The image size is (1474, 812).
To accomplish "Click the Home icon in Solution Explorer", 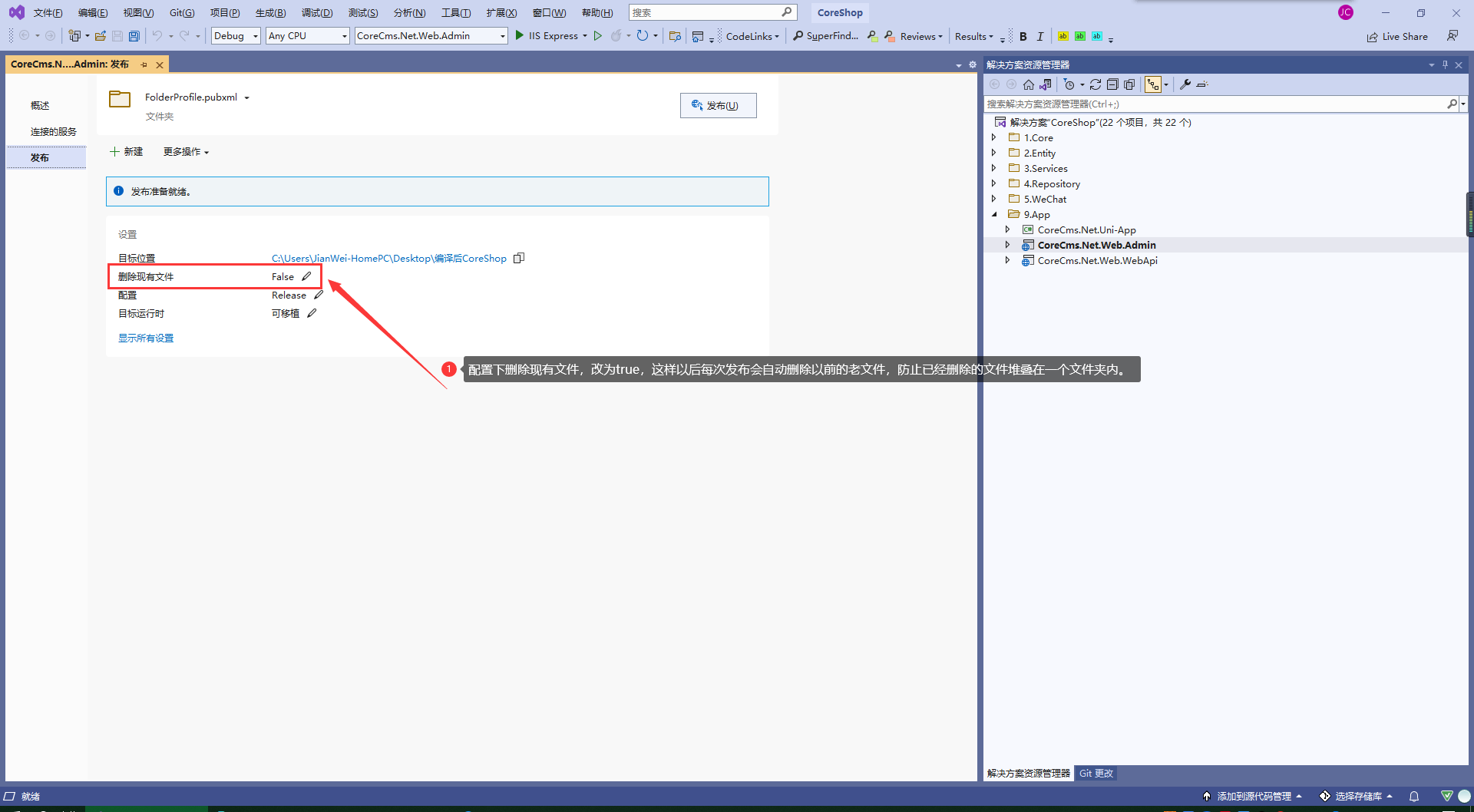I will pos(1029,84).
